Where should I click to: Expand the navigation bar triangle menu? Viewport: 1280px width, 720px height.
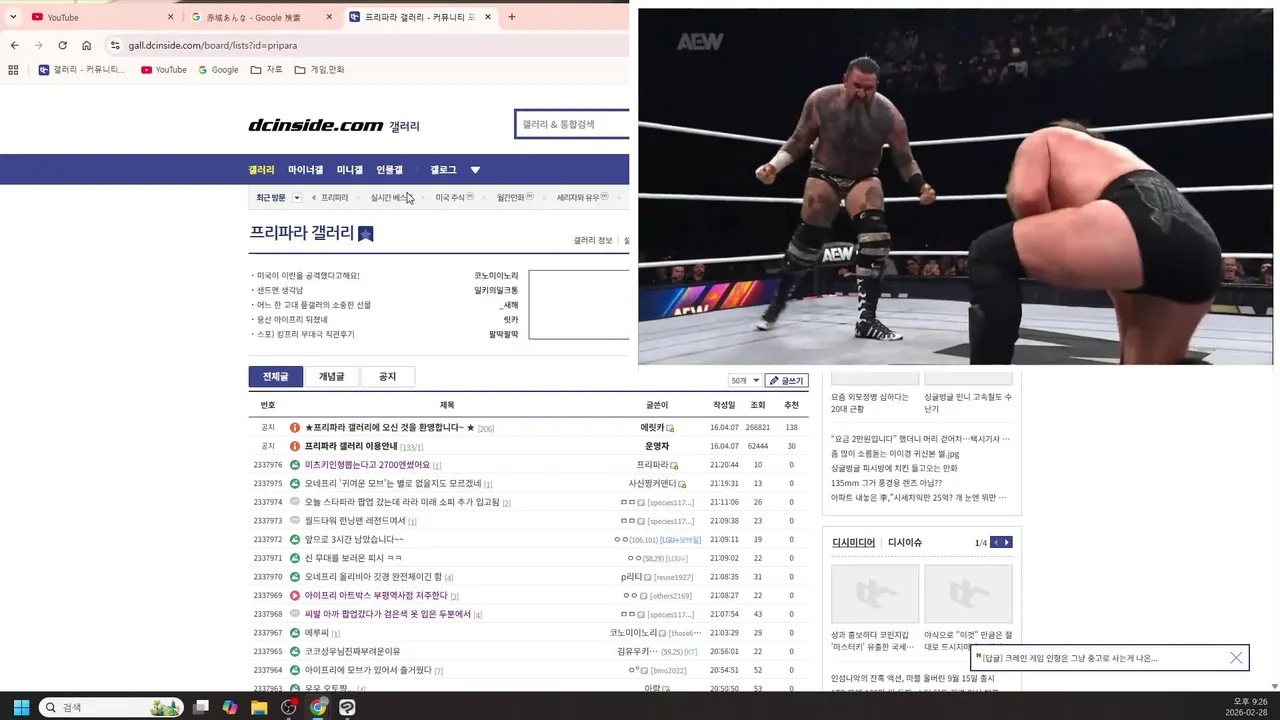click(x=475, y=170)
